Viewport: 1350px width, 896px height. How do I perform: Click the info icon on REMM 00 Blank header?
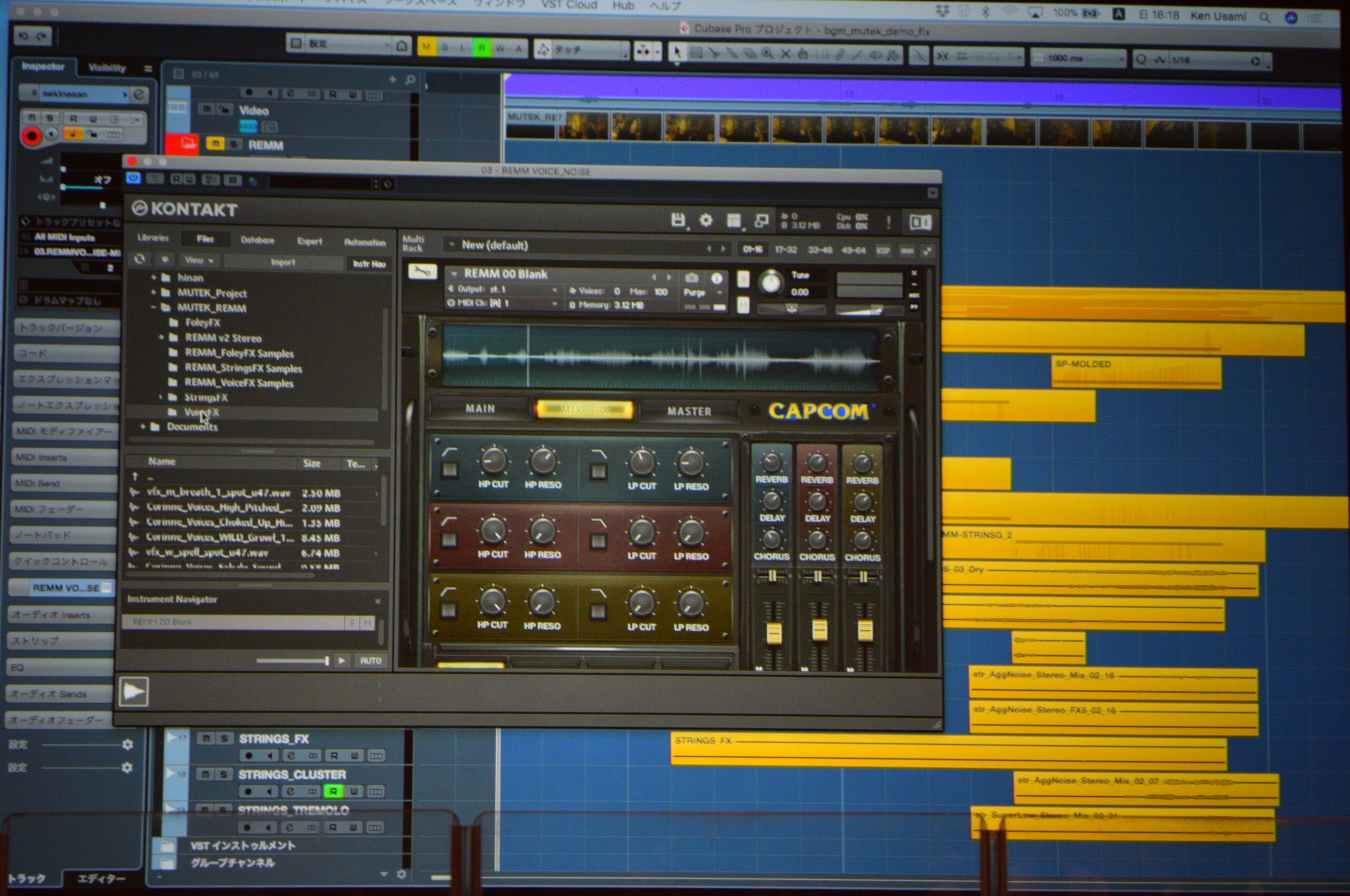coord(717,278)
